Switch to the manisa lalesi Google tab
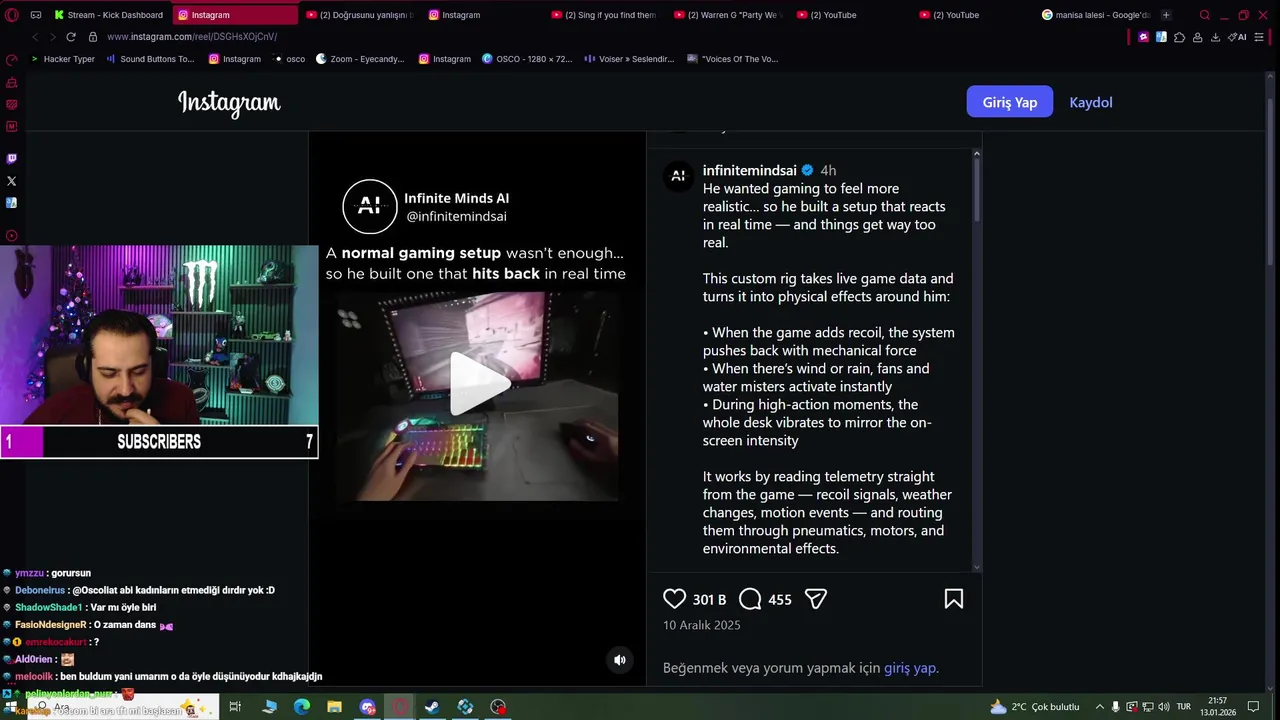Image resolution: width=1280 pixels, height=720 pixels. pos(1096,15)
